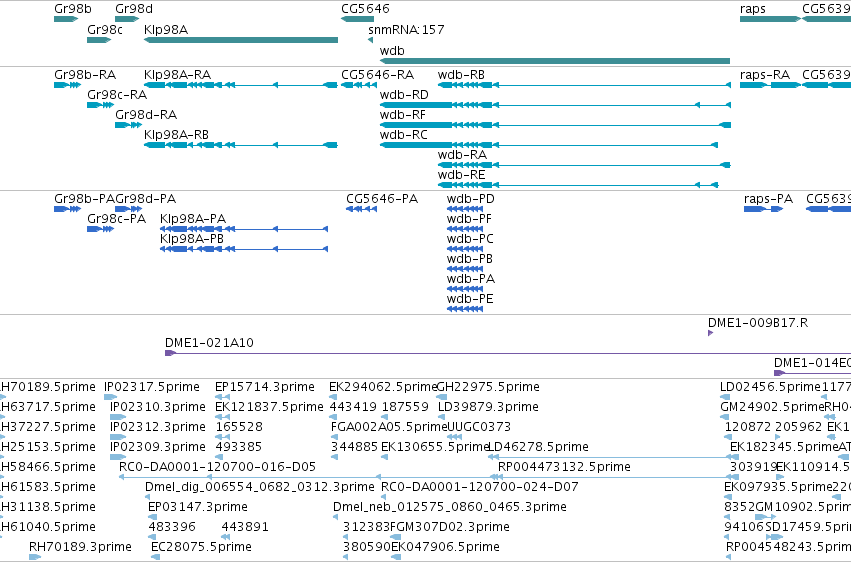Click the RP004473132.5prime EST label
Image resolution: width=851 pixels, height=562 pixels.
pos(564,467)
